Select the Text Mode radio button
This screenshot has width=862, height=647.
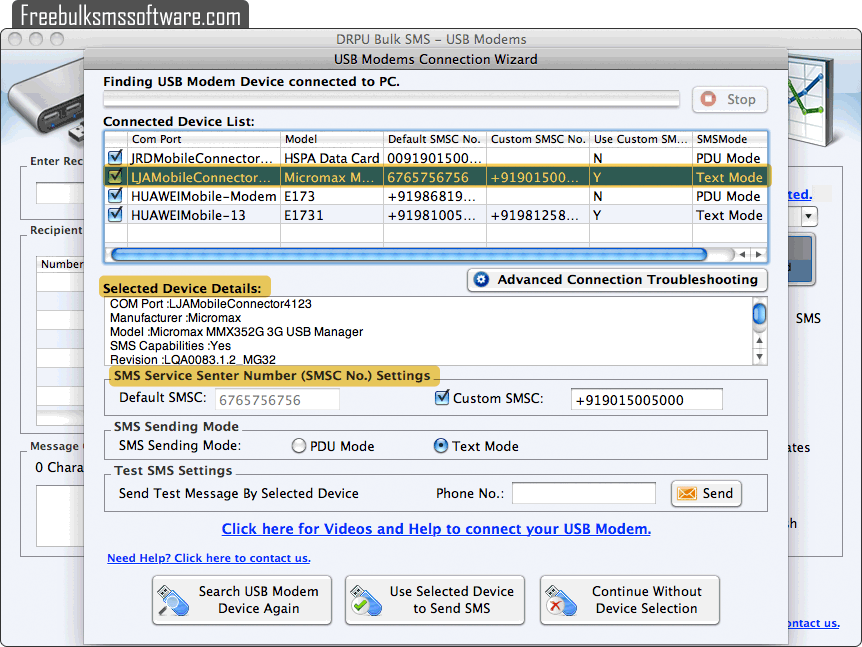click(x=441, y=446)
